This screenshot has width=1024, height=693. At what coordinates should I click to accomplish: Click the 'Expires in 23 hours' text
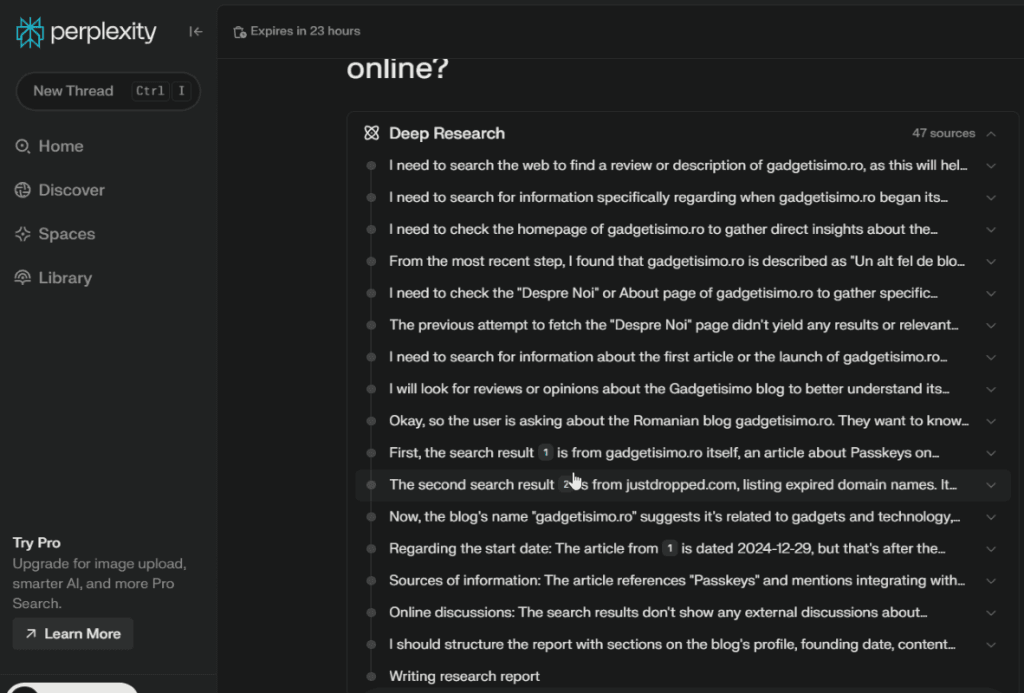[x=305, y=31]
